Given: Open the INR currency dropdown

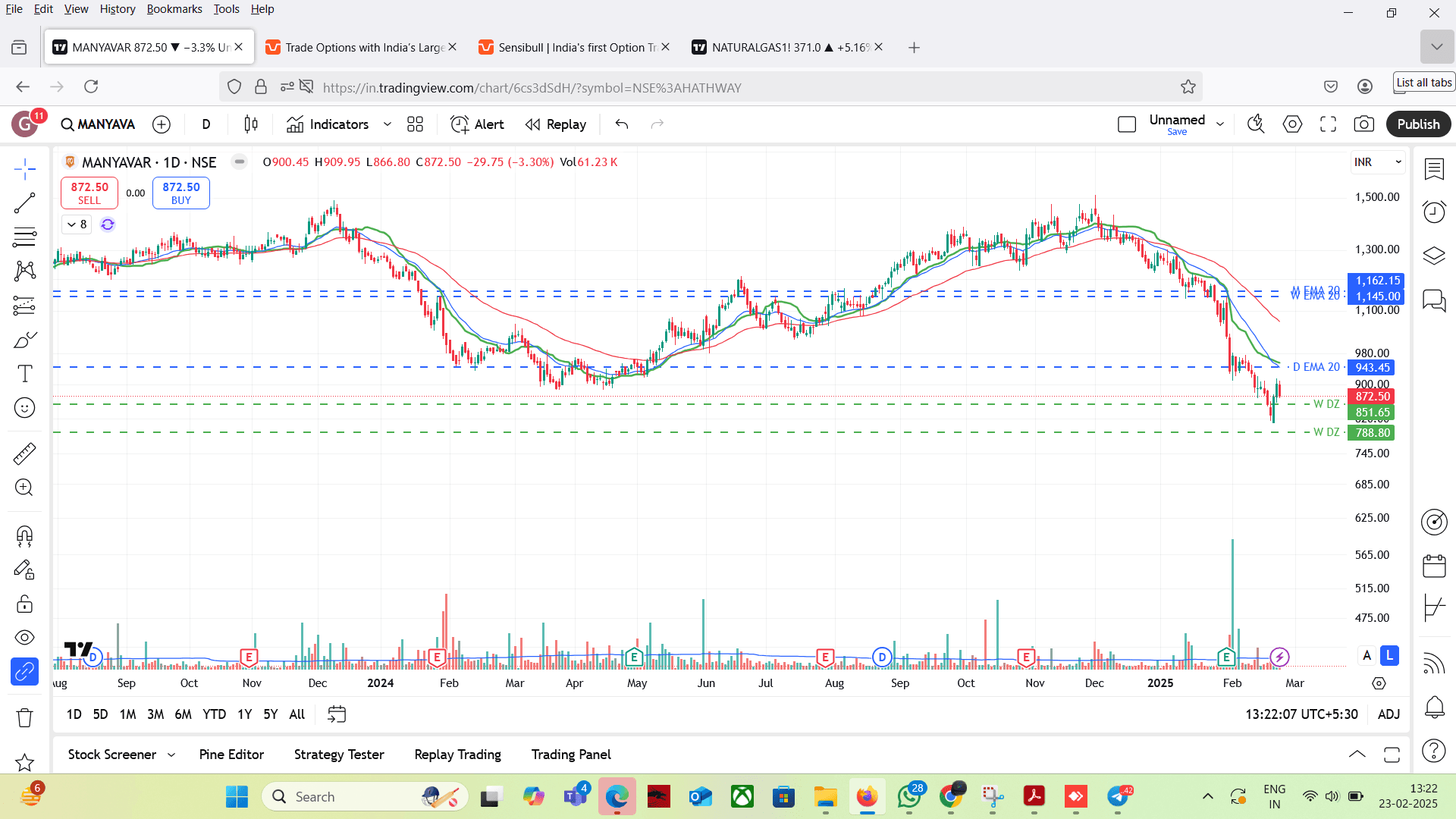Looking at the screenshot, I should pos(1378,162).
